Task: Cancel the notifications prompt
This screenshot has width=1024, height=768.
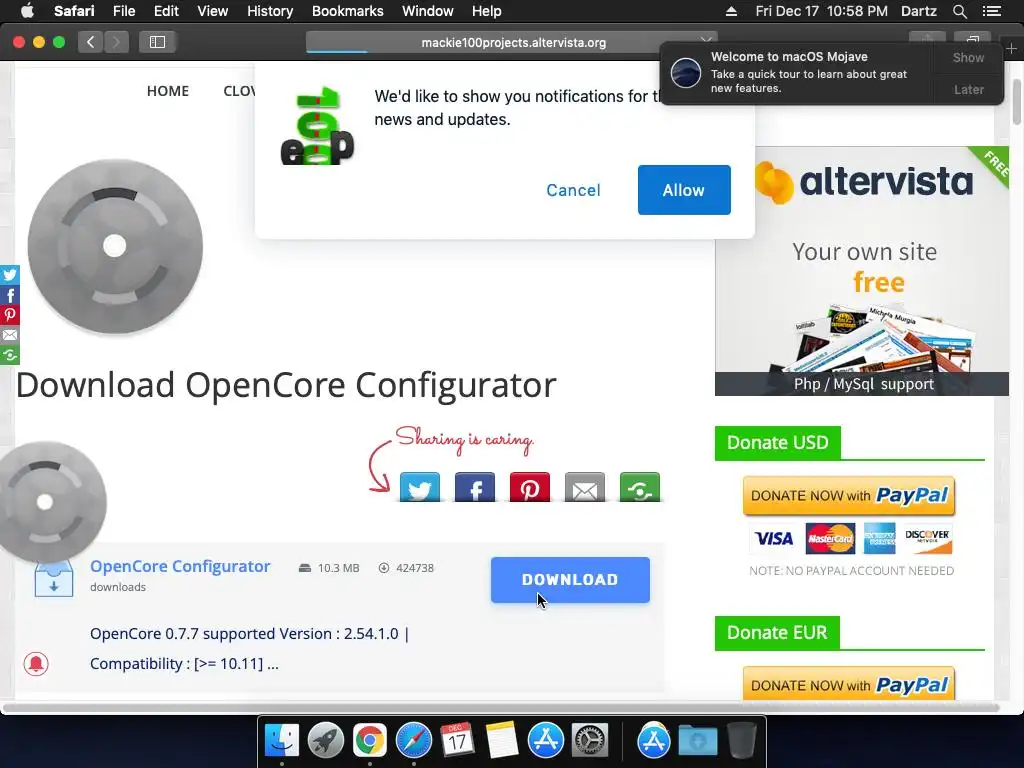Action: point(573,190)
